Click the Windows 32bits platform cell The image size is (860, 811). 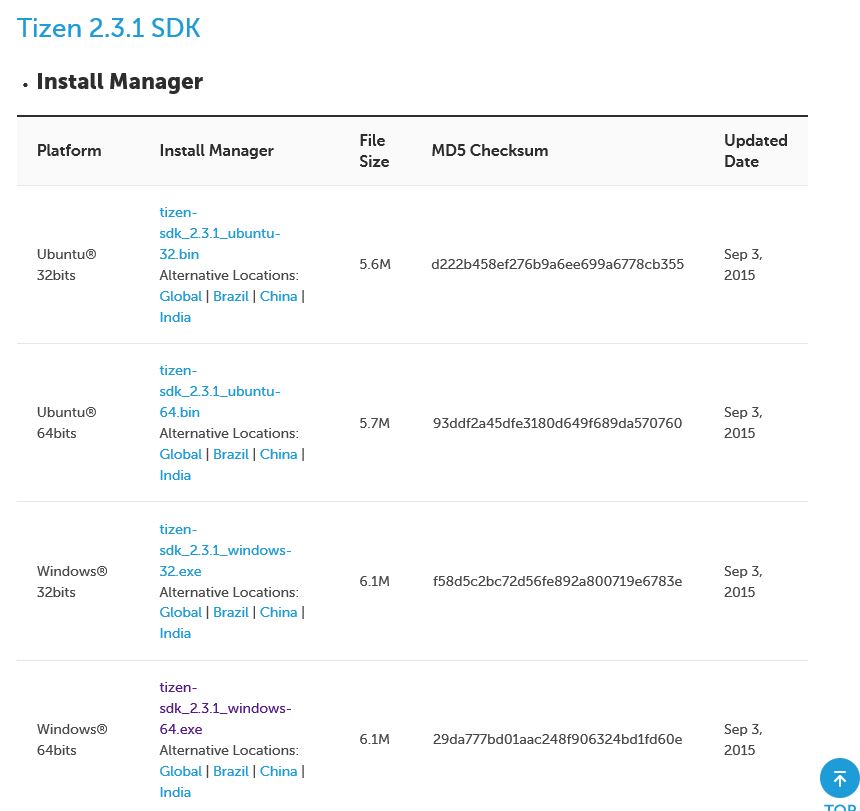pyautogui.click(x=72, y=581)
